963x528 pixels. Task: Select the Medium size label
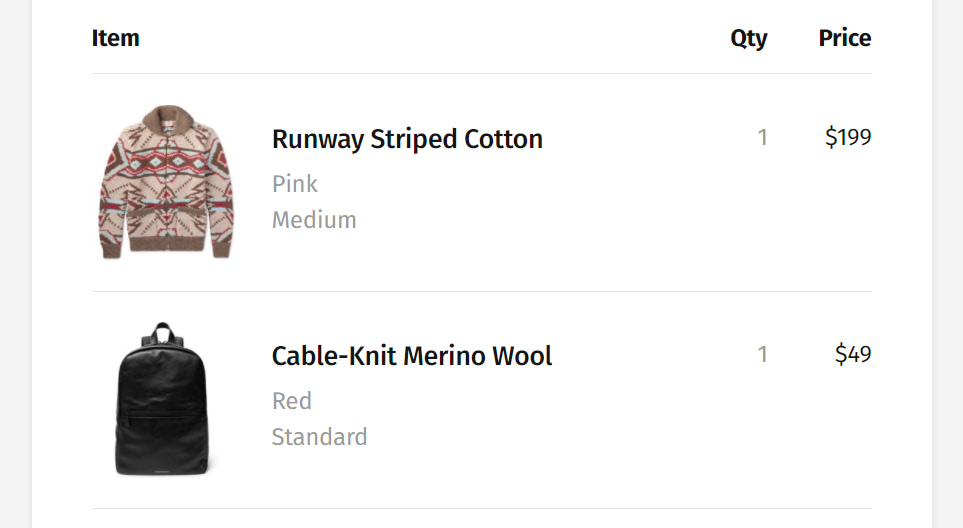click(314, 220)
